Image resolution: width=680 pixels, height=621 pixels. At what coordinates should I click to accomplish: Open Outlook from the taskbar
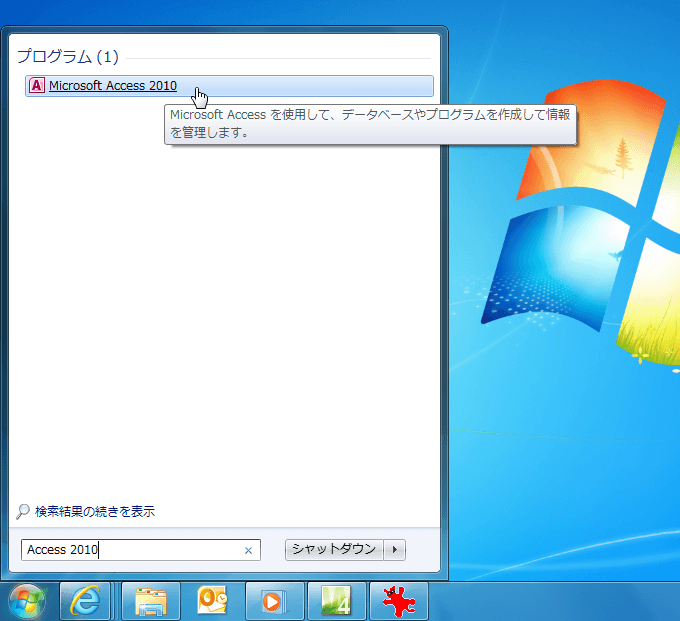[212, 601]
